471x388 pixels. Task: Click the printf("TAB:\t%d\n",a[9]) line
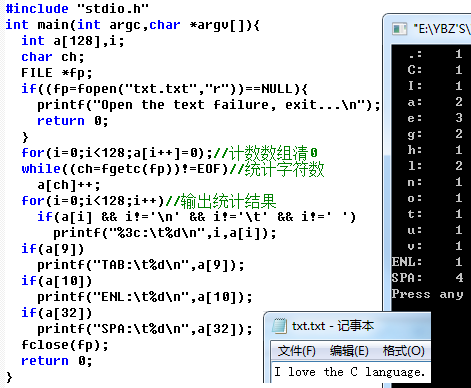[141, 265]
